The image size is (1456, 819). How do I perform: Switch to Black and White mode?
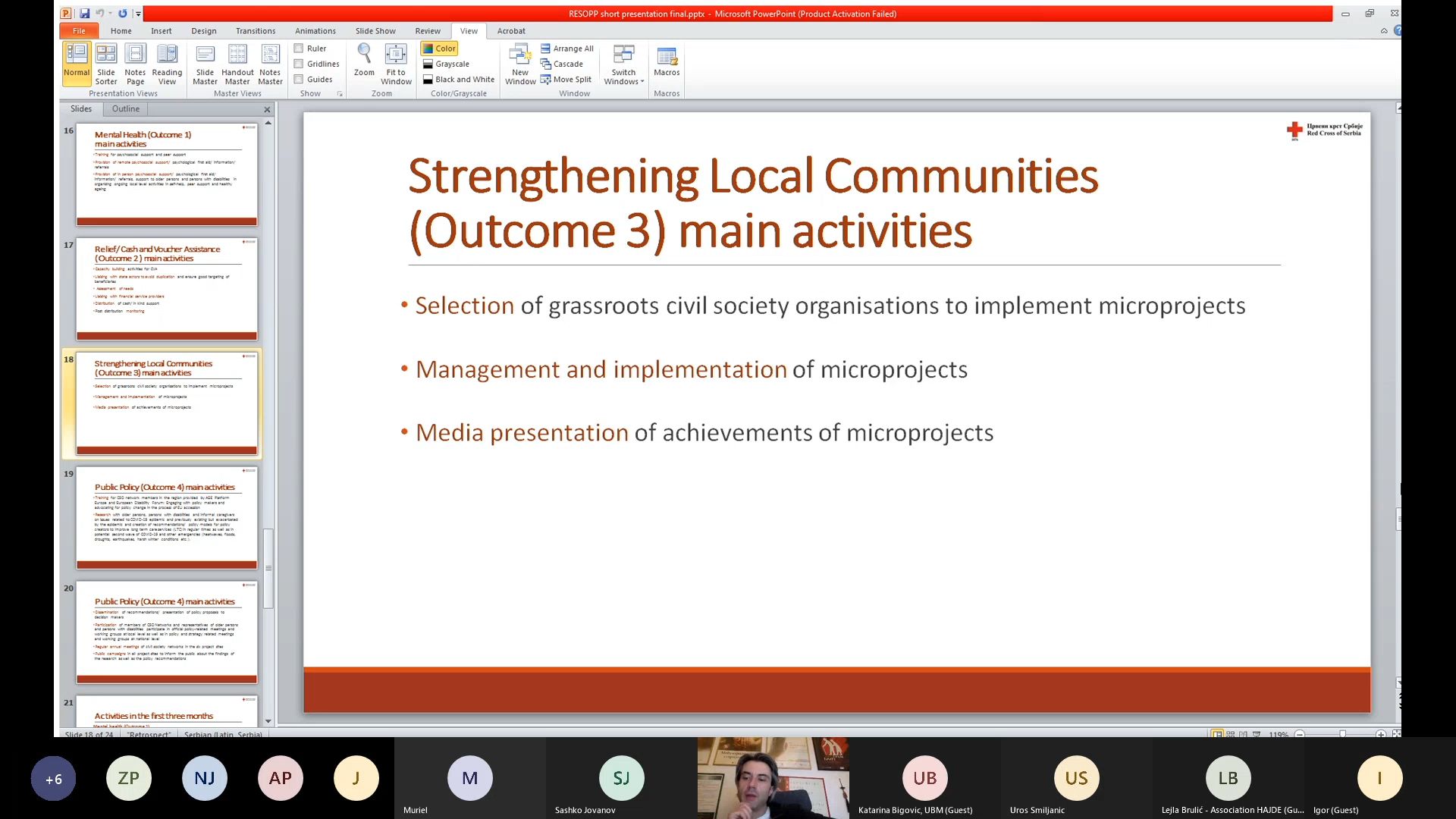[x=458, y=79]
